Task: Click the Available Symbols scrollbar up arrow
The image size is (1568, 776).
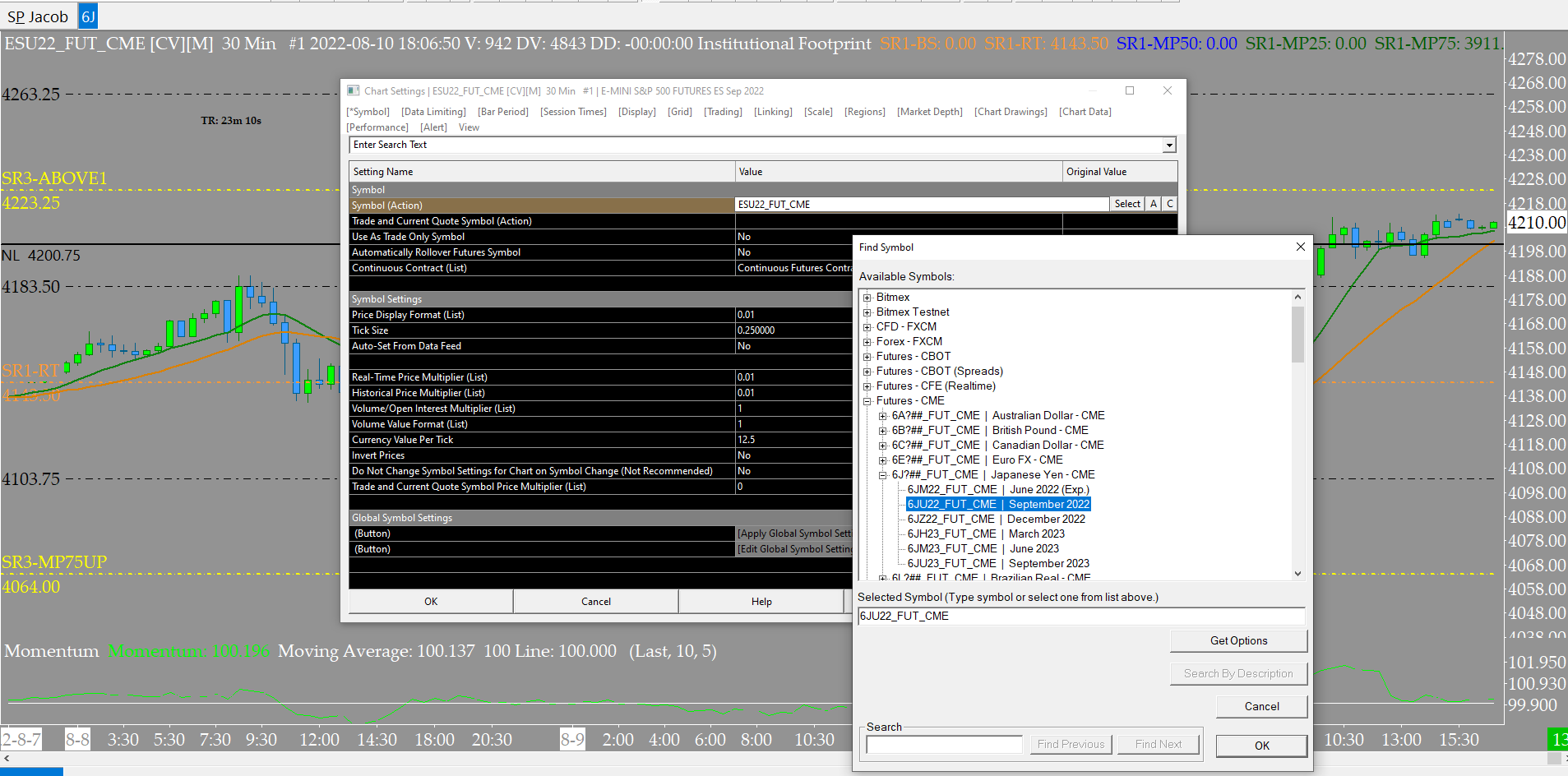Action: pyautogui.click(x=1297, y=297)
